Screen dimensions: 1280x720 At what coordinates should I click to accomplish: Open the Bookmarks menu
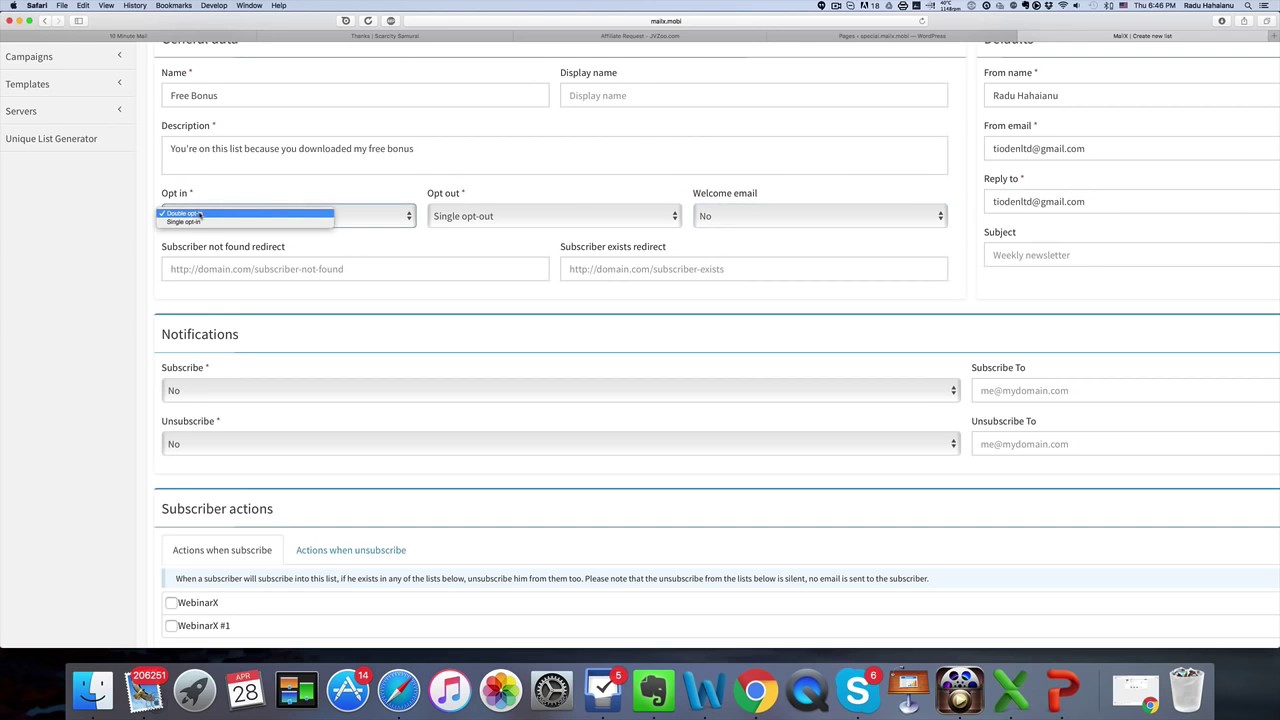tap(173, 6)
